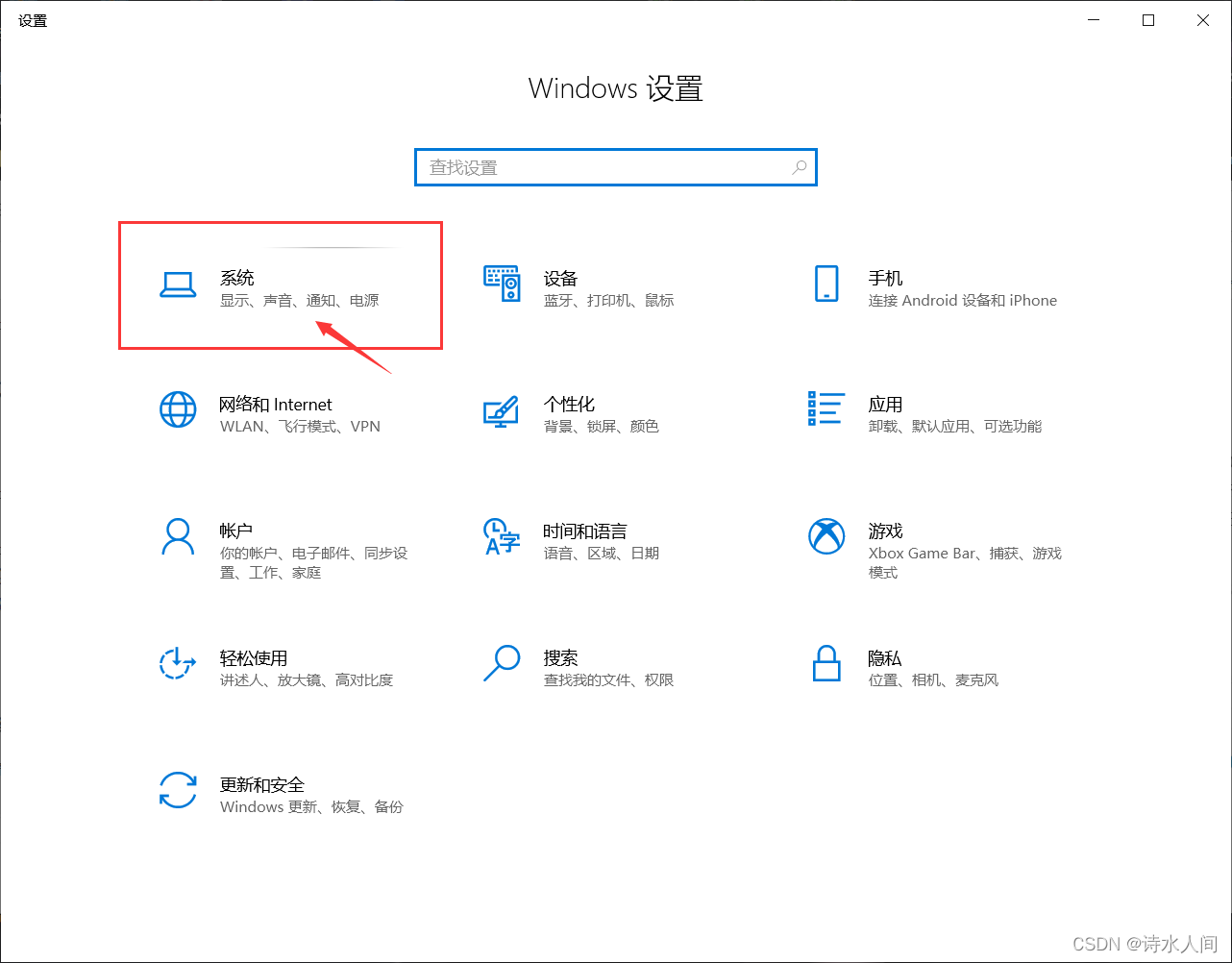Screen dimensions: 1232x963
Task: Go to 设备 settings title
Action: click(560, 278)
